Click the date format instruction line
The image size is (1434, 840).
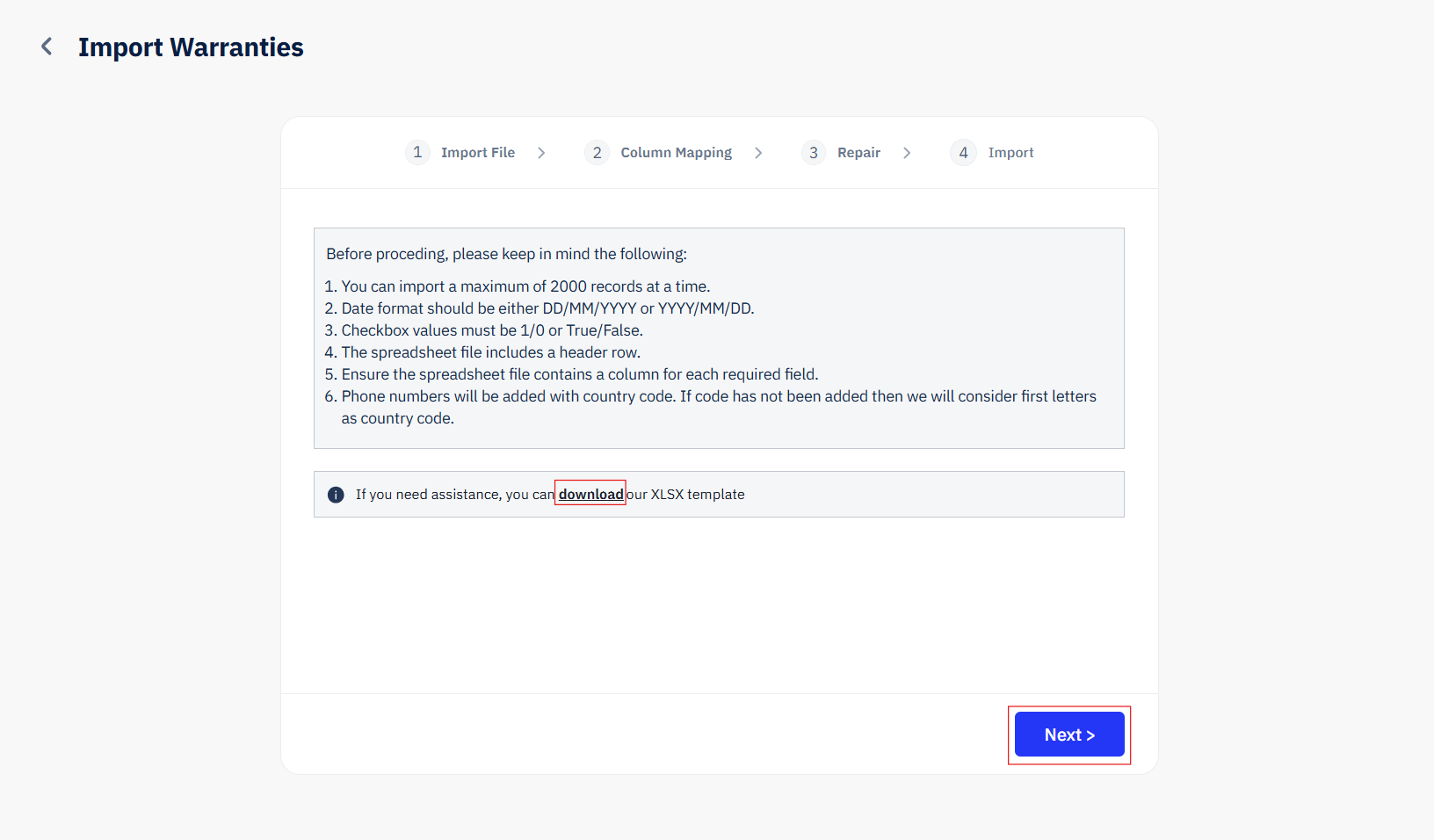(x=540, y=308)
